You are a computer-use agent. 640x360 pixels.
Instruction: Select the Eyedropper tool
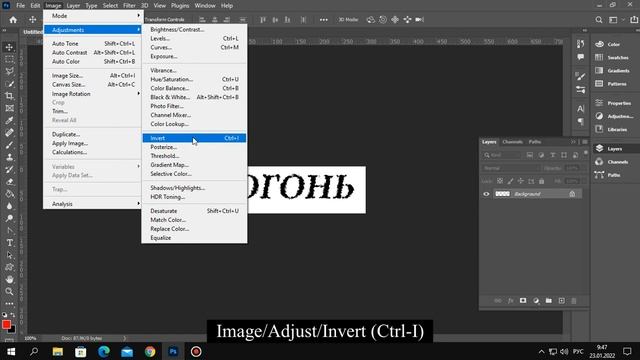(9, 121)
